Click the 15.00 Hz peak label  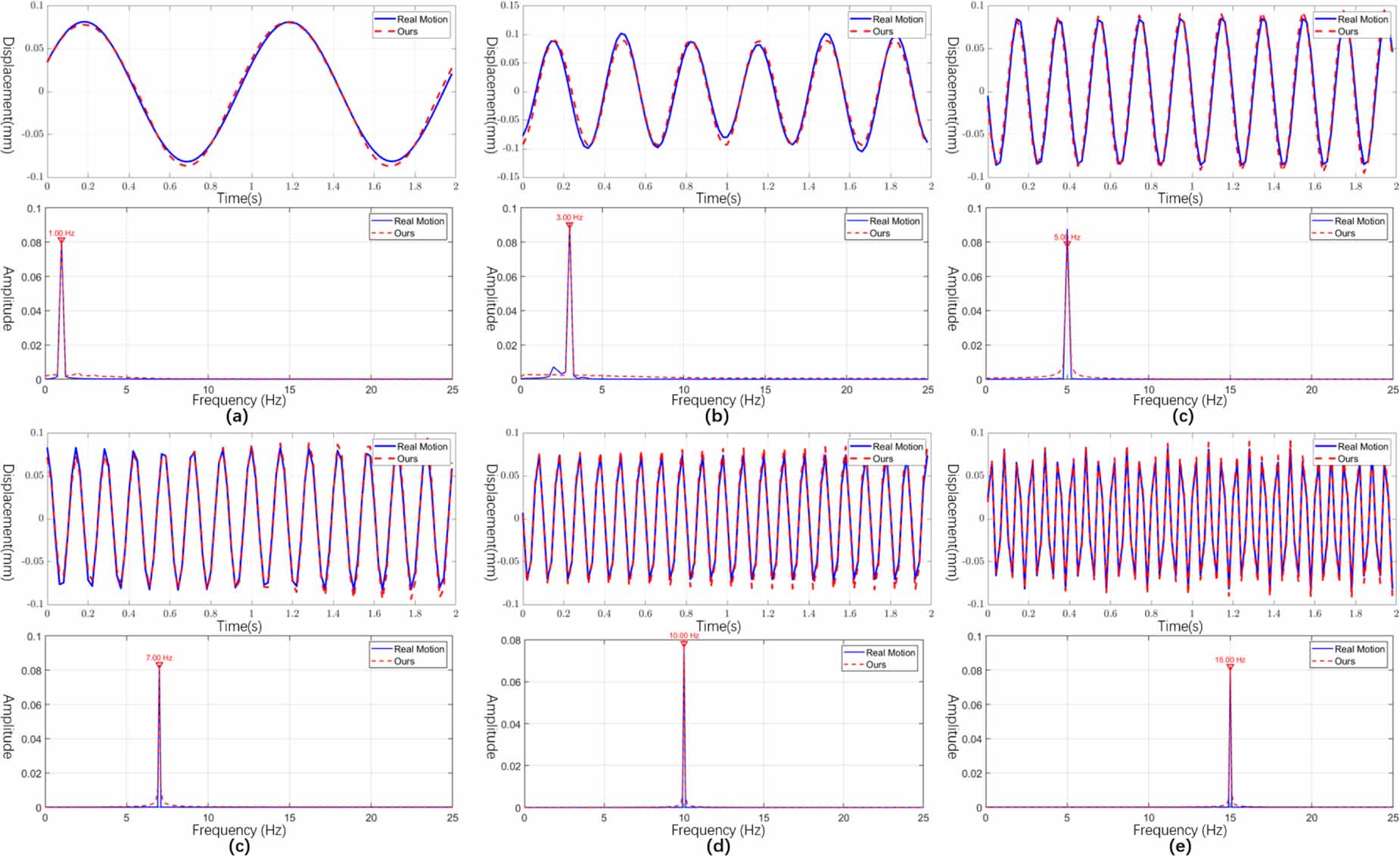click(x=1230, y=660)
